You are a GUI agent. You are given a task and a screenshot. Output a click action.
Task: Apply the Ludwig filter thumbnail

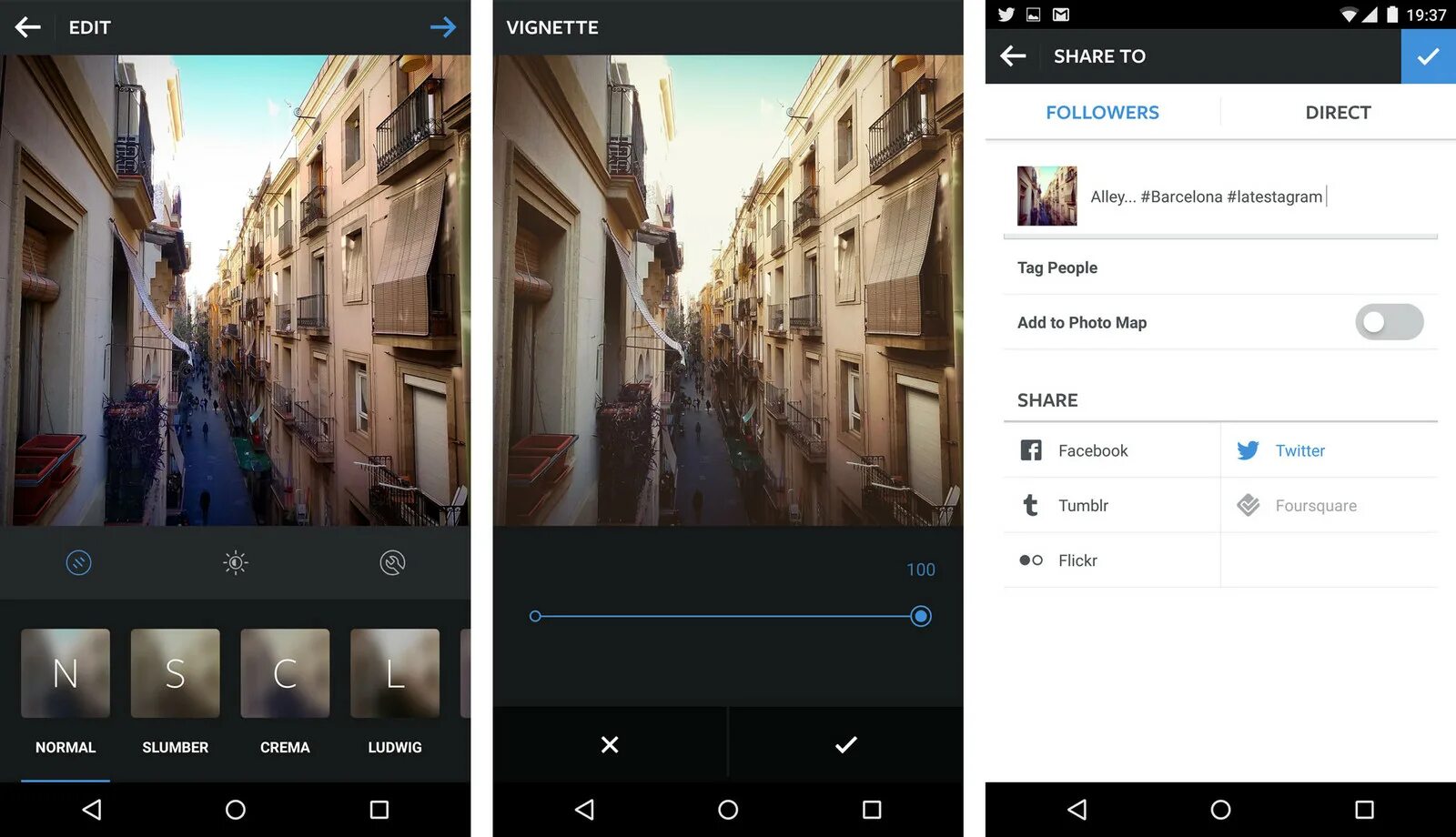395,673
